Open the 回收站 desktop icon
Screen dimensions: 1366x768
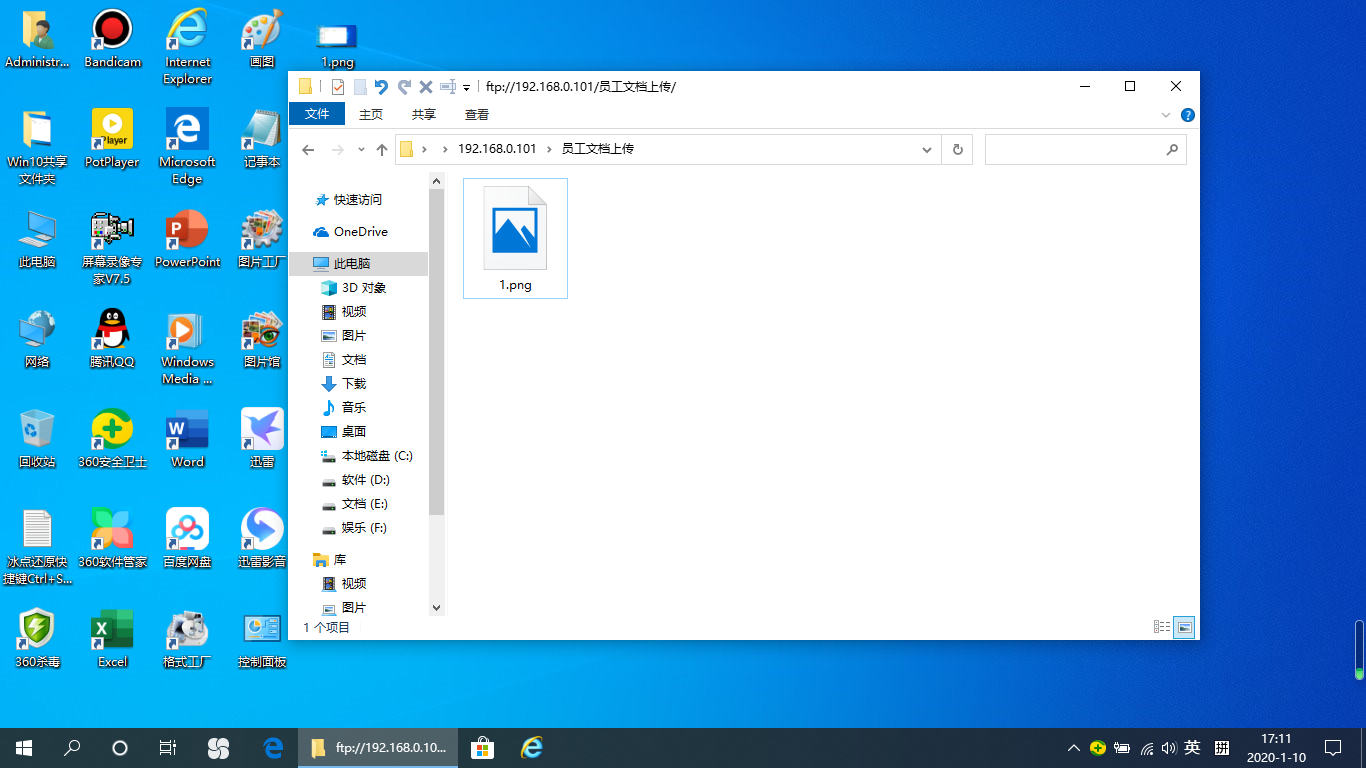[x=37, y=439]
